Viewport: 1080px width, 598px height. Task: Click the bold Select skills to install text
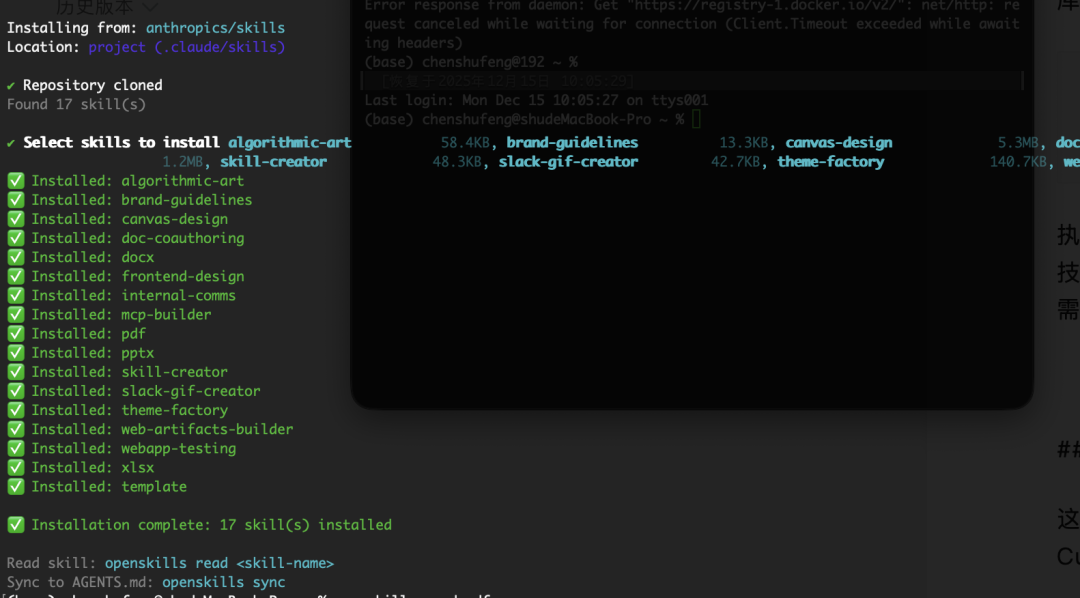(x=122, y=143)
